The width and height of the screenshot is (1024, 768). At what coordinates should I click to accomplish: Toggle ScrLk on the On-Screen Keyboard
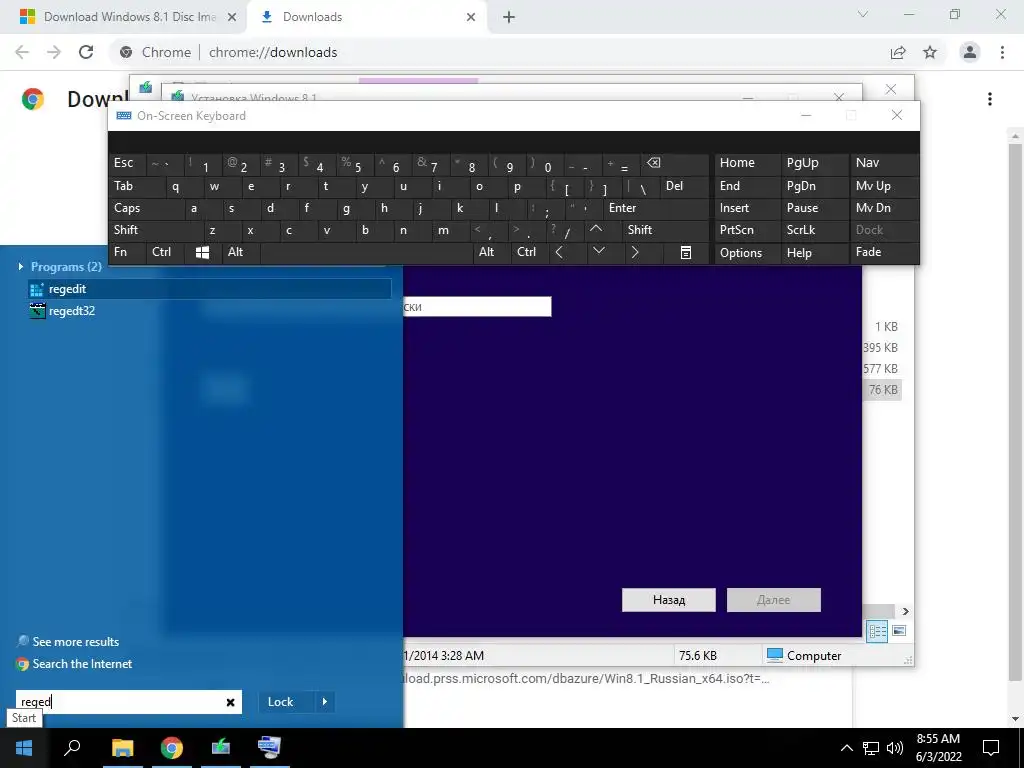[814, 230]
